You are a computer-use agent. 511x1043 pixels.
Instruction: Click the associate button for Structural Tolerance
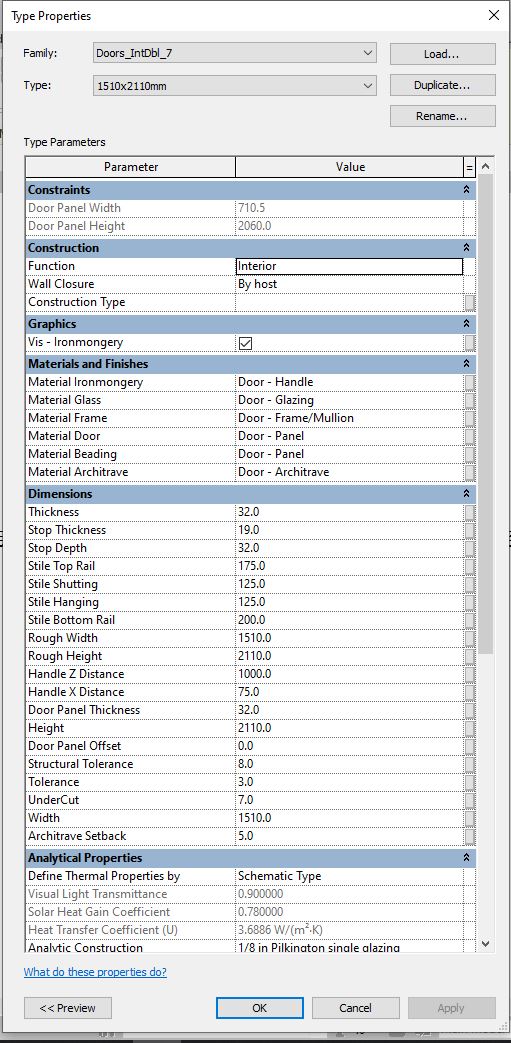[x=470, y=764]
